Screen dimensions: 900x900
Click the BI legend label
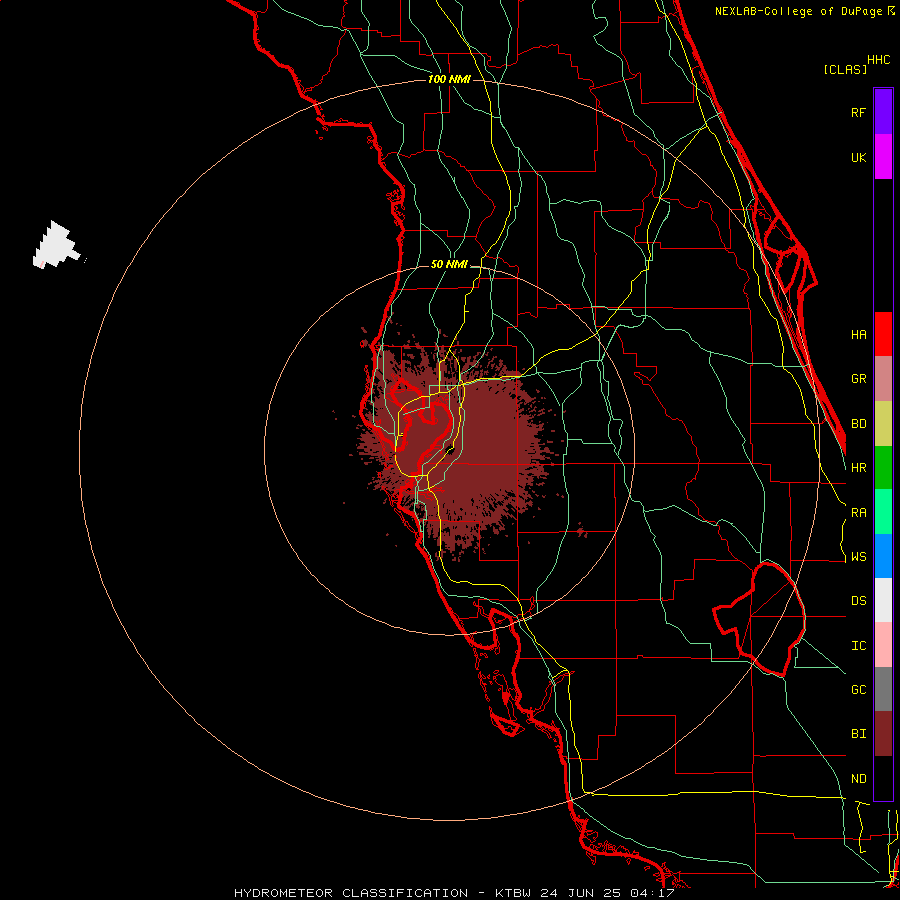coord(858,734)
